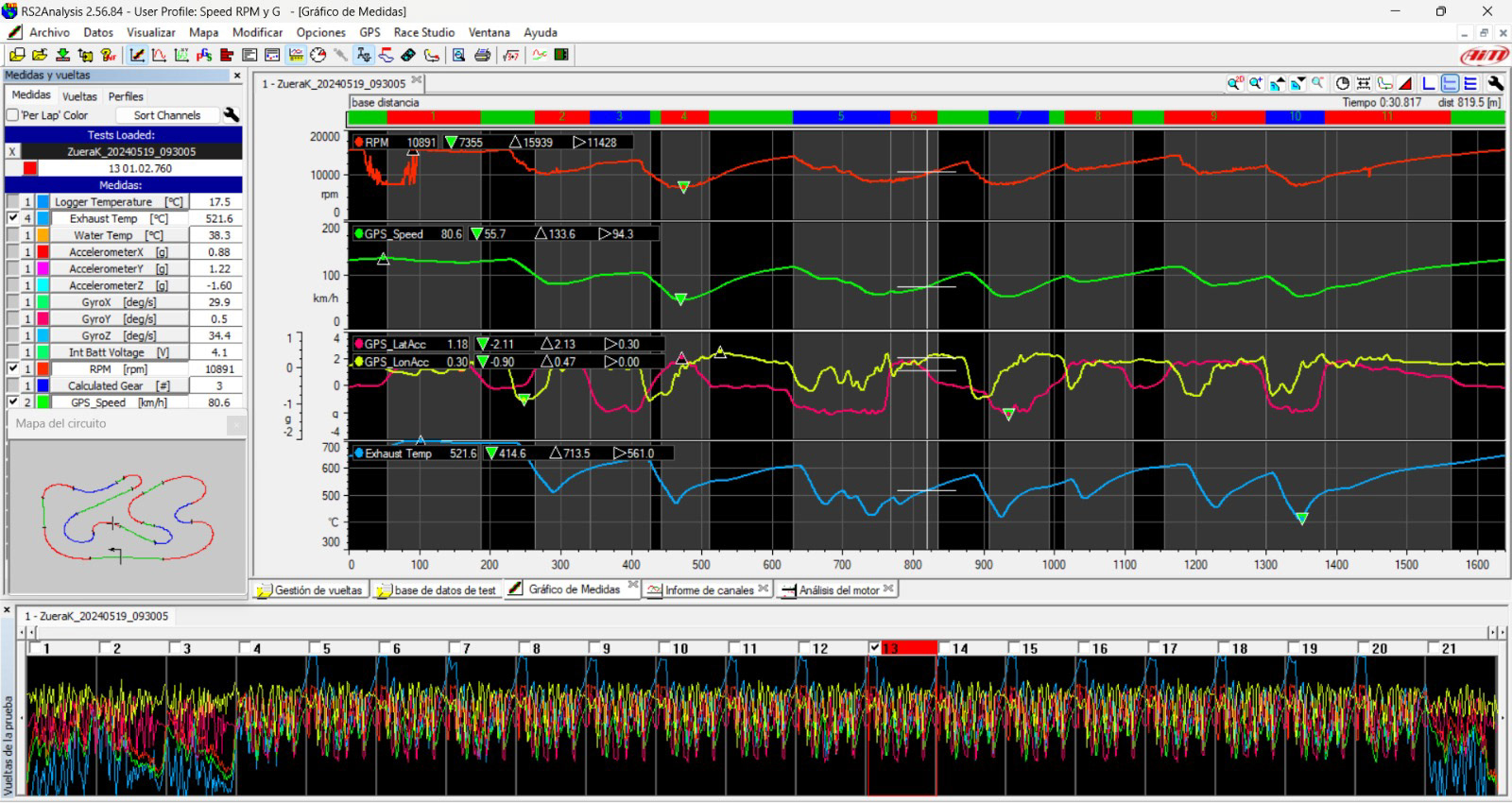Uncheck the Exhaust Temp channel checkbox
The width and height of the screenshot is (1512, 803).
pyautogui.click(x=12, y=218)
